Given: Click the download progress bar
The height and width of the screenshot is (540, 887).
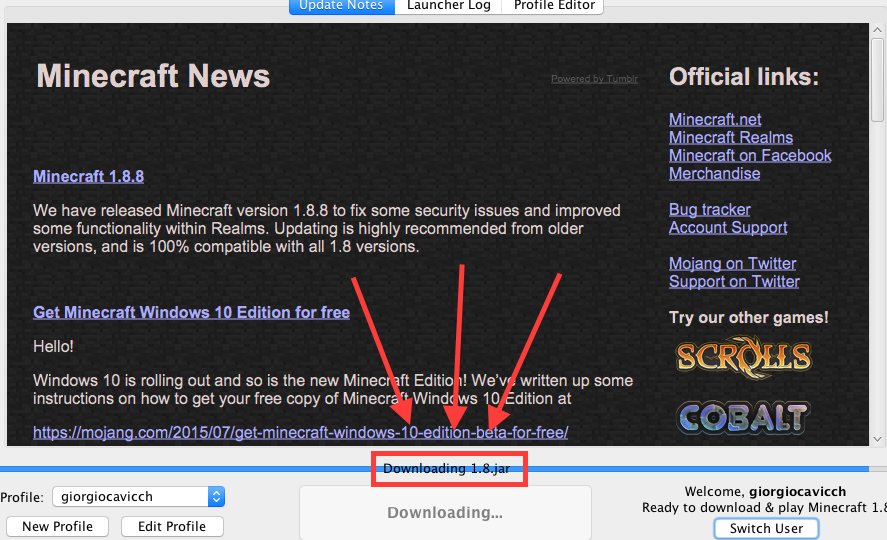Looking at the screenshot, I should [x=444, y=469].
